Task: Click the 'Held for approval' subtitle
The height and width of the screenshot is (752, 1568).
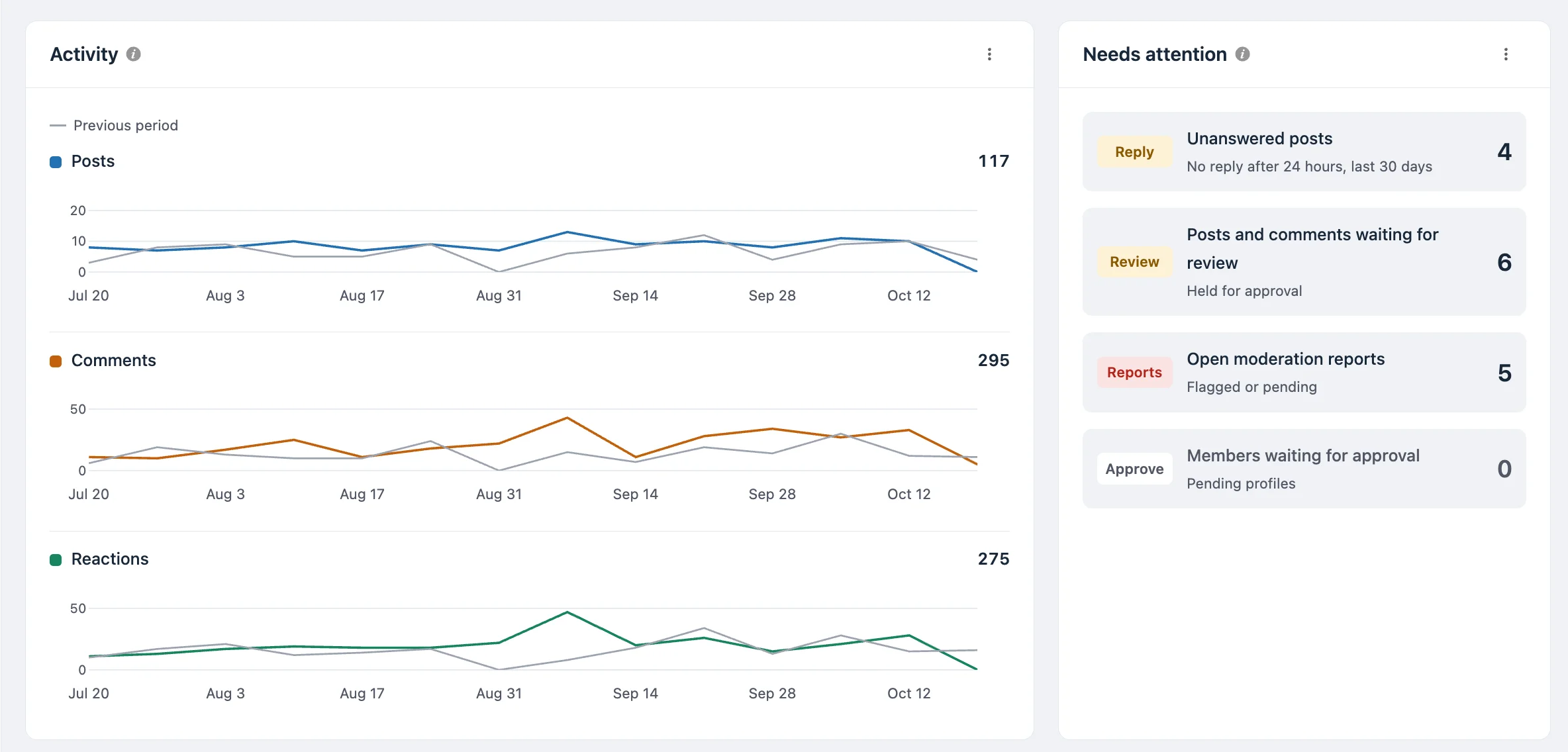Action: tap(1244, 291)
